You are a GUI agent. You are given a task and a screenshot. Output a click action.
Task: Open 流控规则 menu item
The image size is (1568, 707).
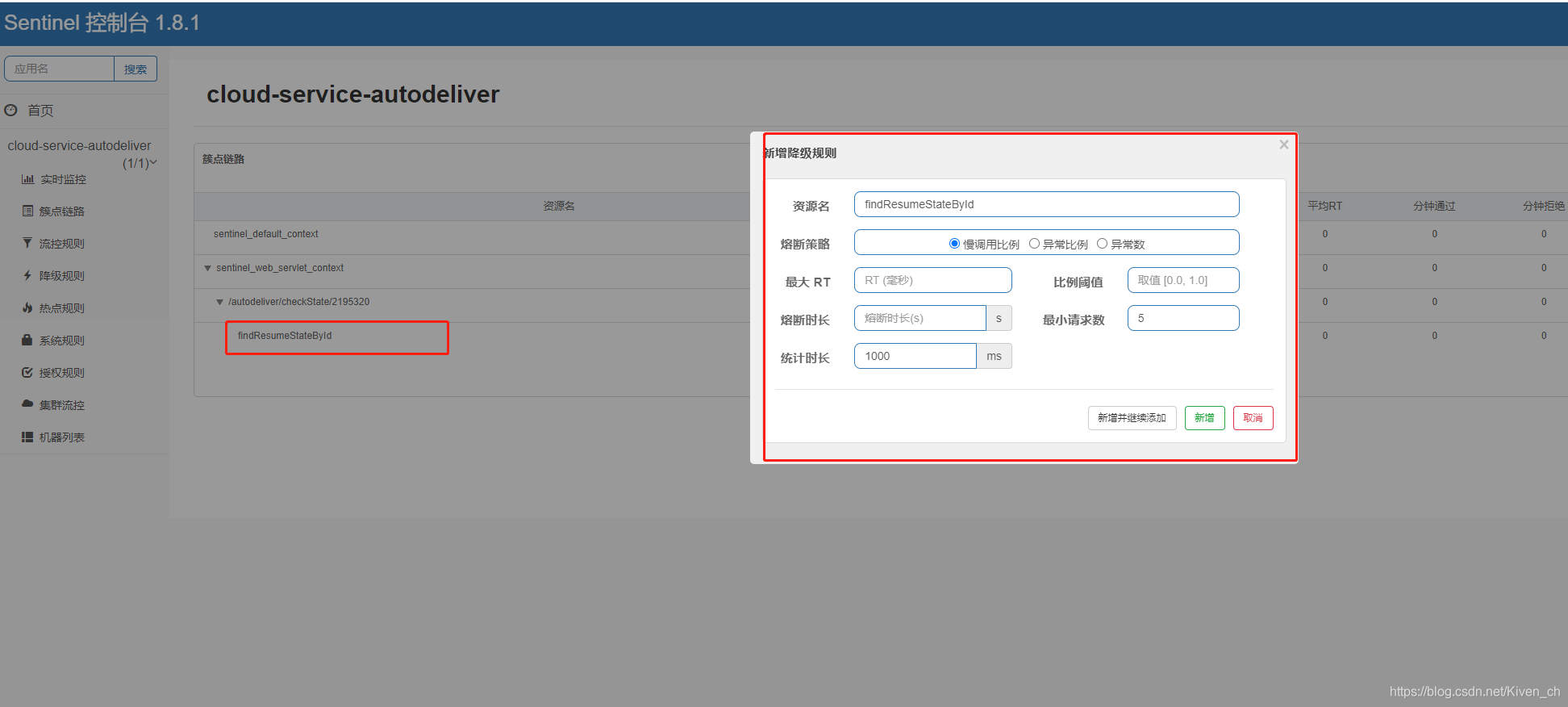pos(62,244)
